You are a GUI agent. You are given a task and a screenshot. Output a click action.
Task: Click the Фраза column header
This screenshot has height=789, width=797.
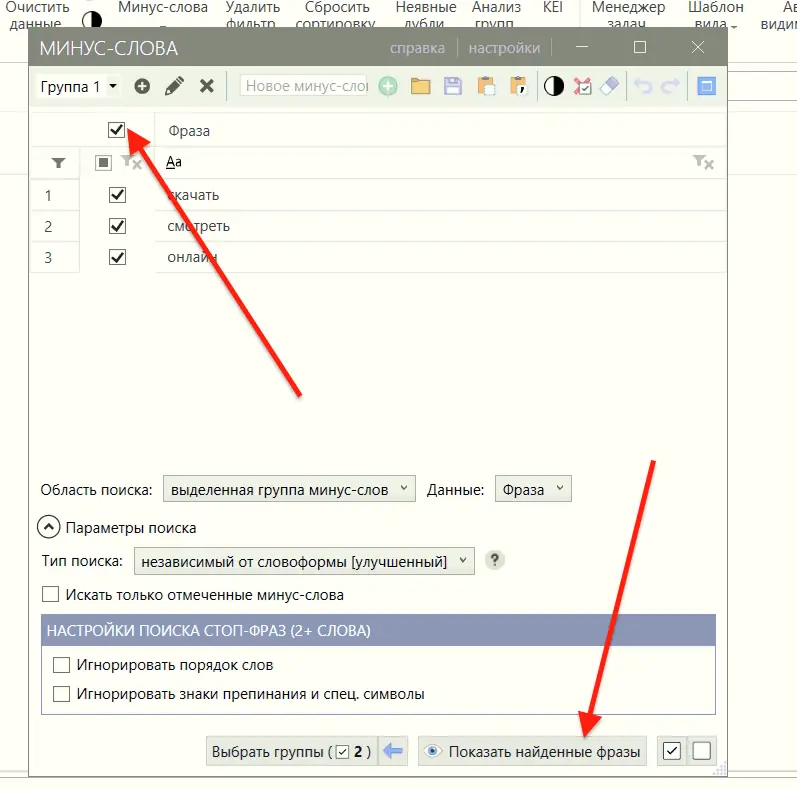(x=440, y=131)
